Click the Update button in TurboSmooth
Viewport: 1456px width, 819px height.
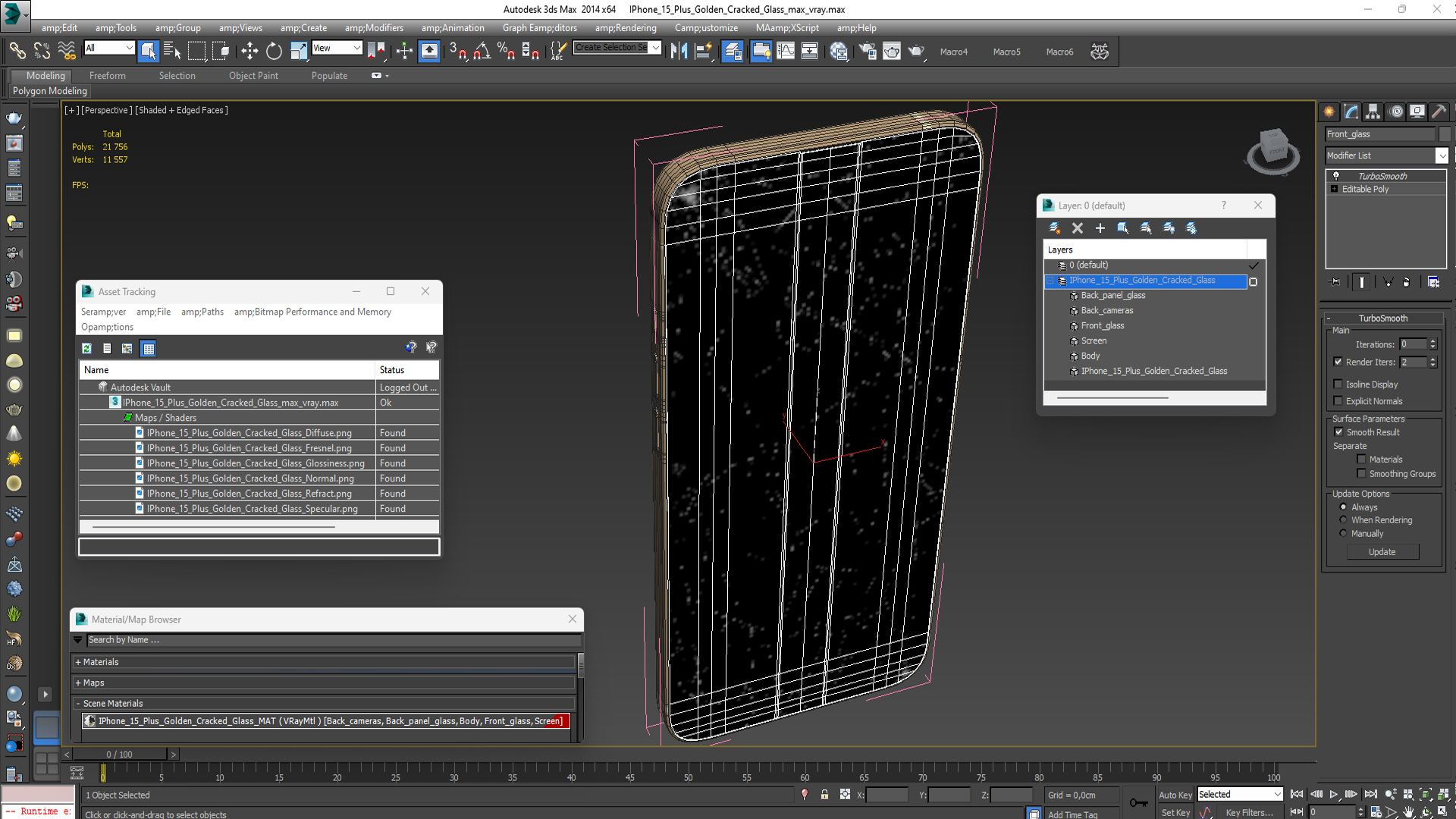point(1382,552)
